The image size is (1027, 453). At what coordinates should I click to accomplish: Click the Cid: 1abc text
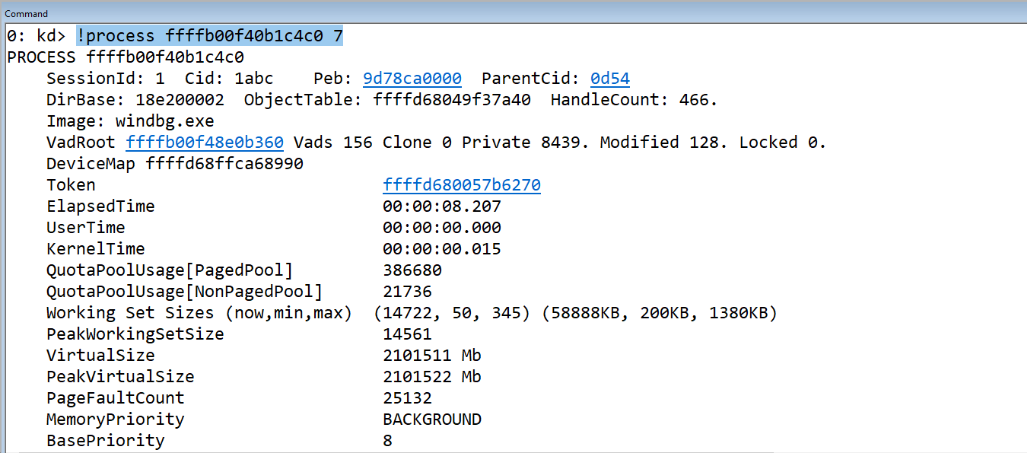229,79
